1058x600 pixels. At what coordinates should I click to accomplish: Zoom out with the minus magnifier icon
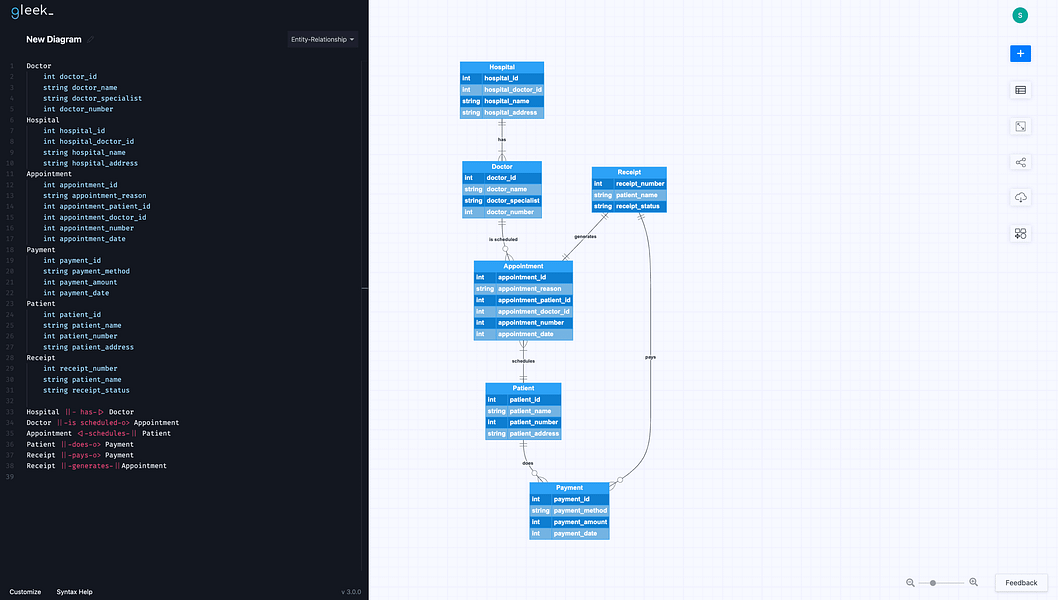[911, 582]
